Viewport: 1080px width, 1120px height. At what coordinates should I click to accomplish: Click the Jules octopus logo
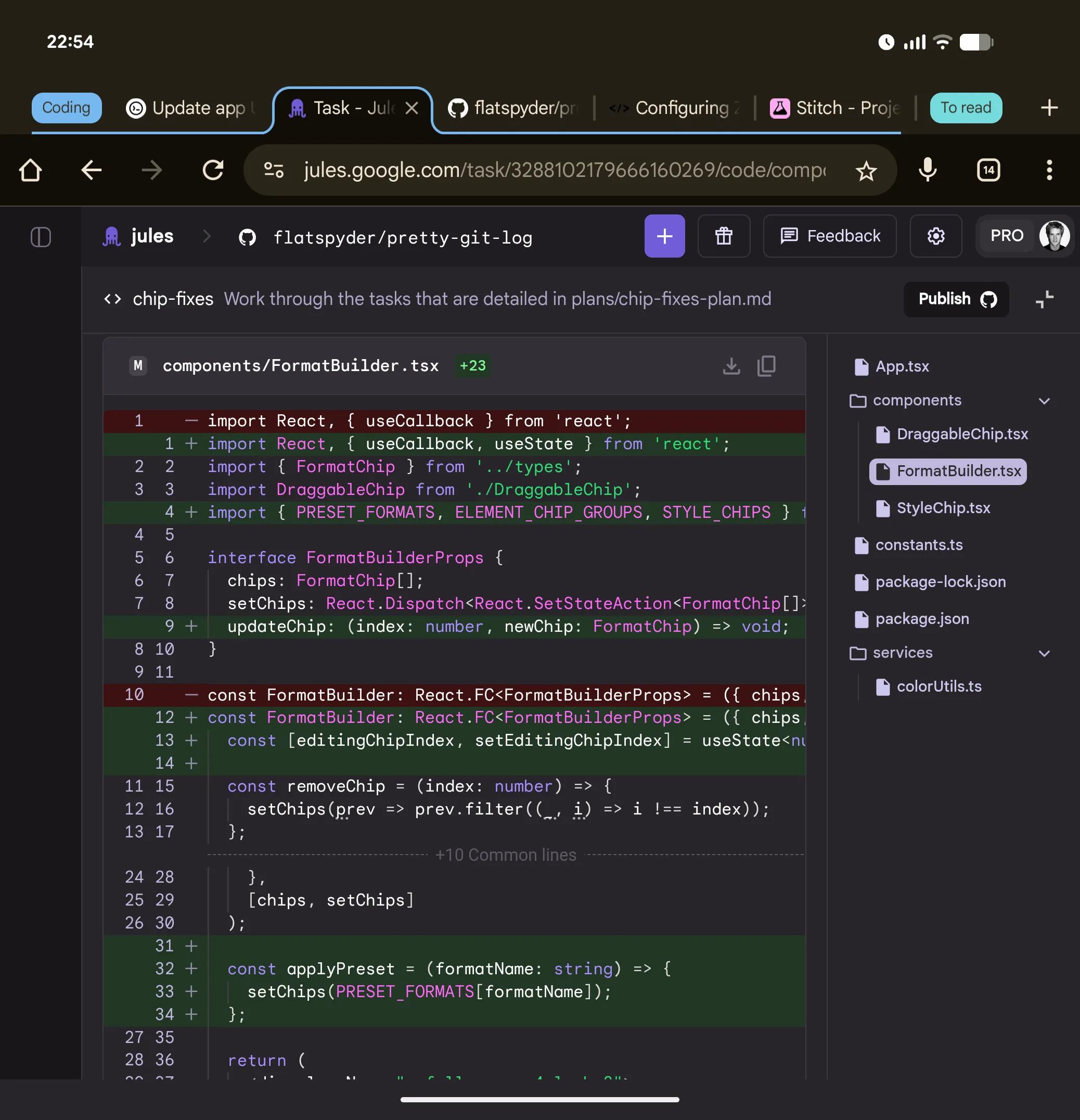(x=112, y=236)
